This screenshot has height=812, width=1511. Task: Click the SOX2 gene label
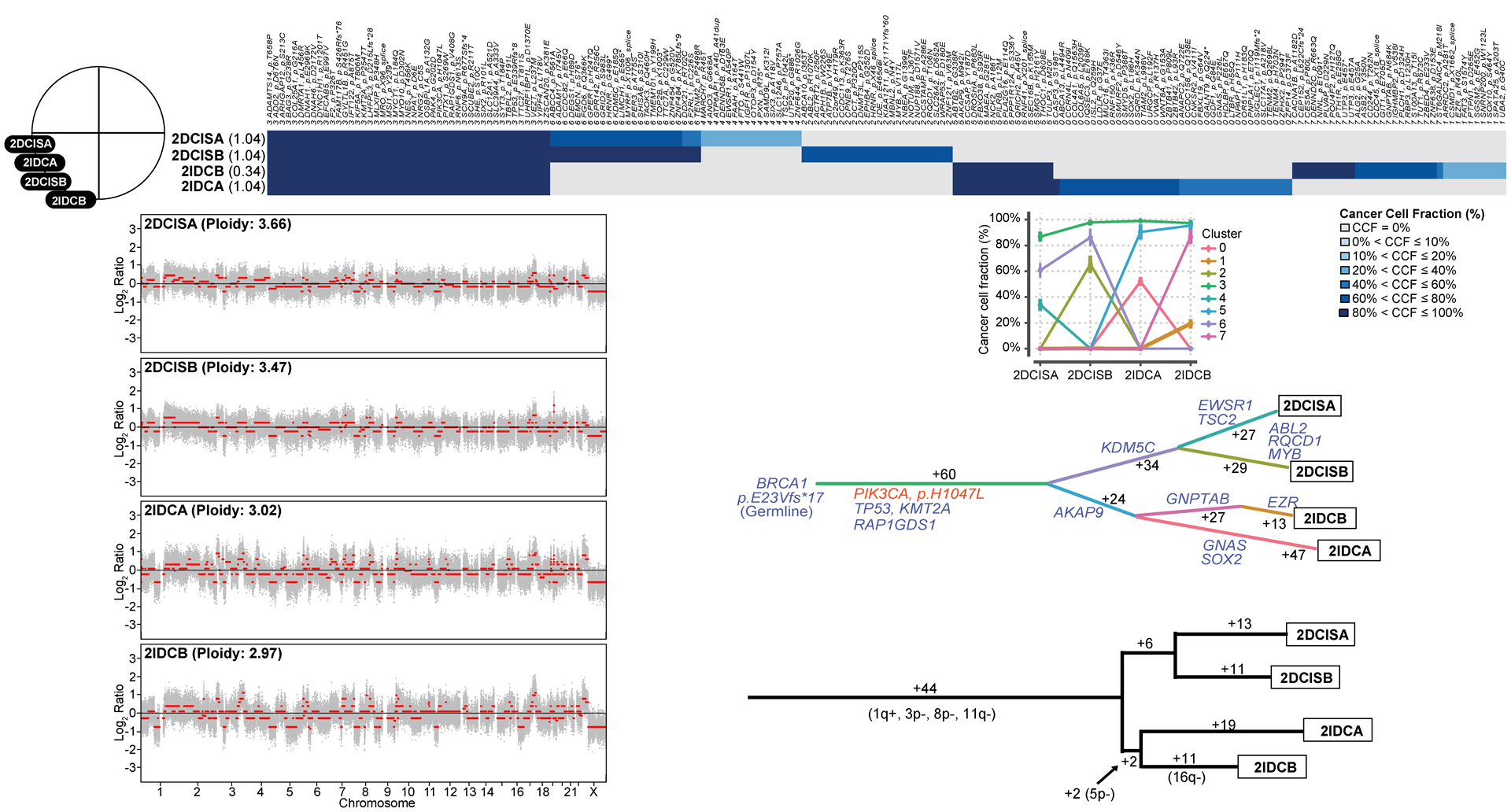click(1221, 559)
